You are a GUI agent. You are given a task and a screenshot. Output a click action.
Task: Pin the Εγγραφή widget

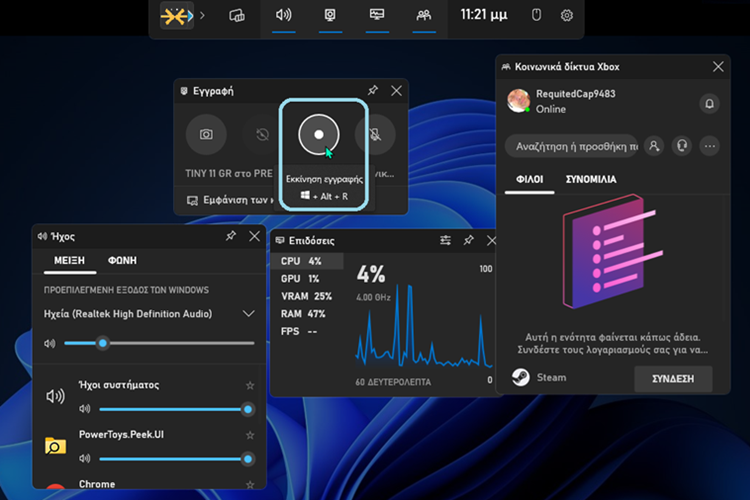coord(373,90)
